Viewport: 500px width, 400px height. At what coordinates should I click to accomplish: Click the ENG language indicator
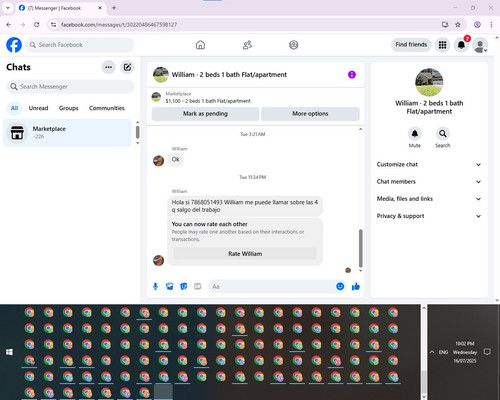443,352
